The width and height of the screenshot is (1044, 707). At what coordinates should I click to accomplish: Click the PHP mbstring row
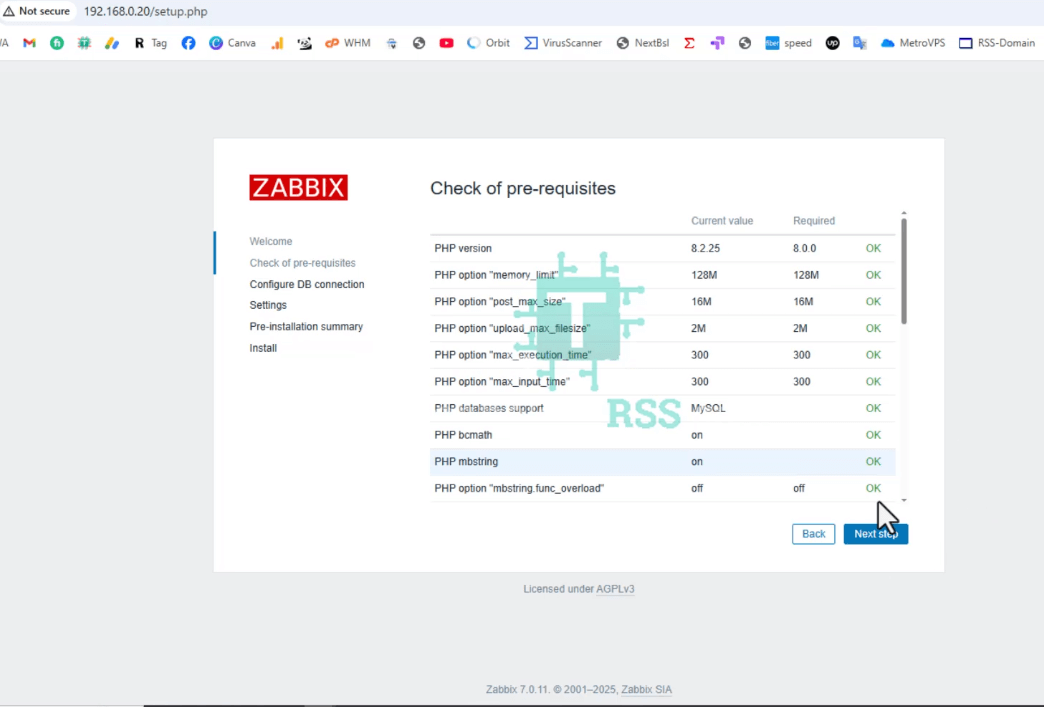(x=662, y=461)
